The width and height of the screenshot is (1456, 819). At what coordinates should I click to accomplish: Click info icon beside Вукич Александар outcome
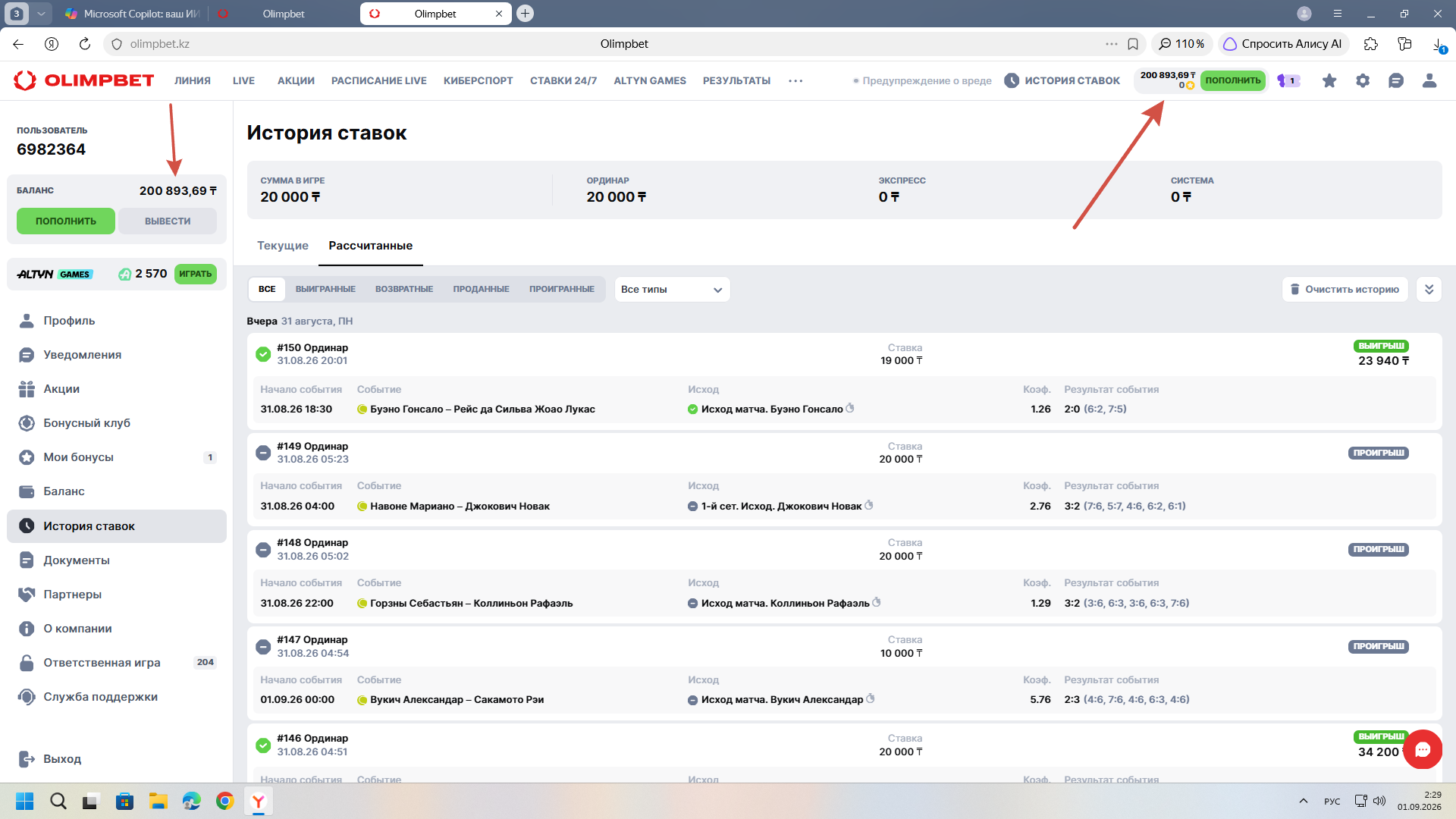tap(871, 698)
